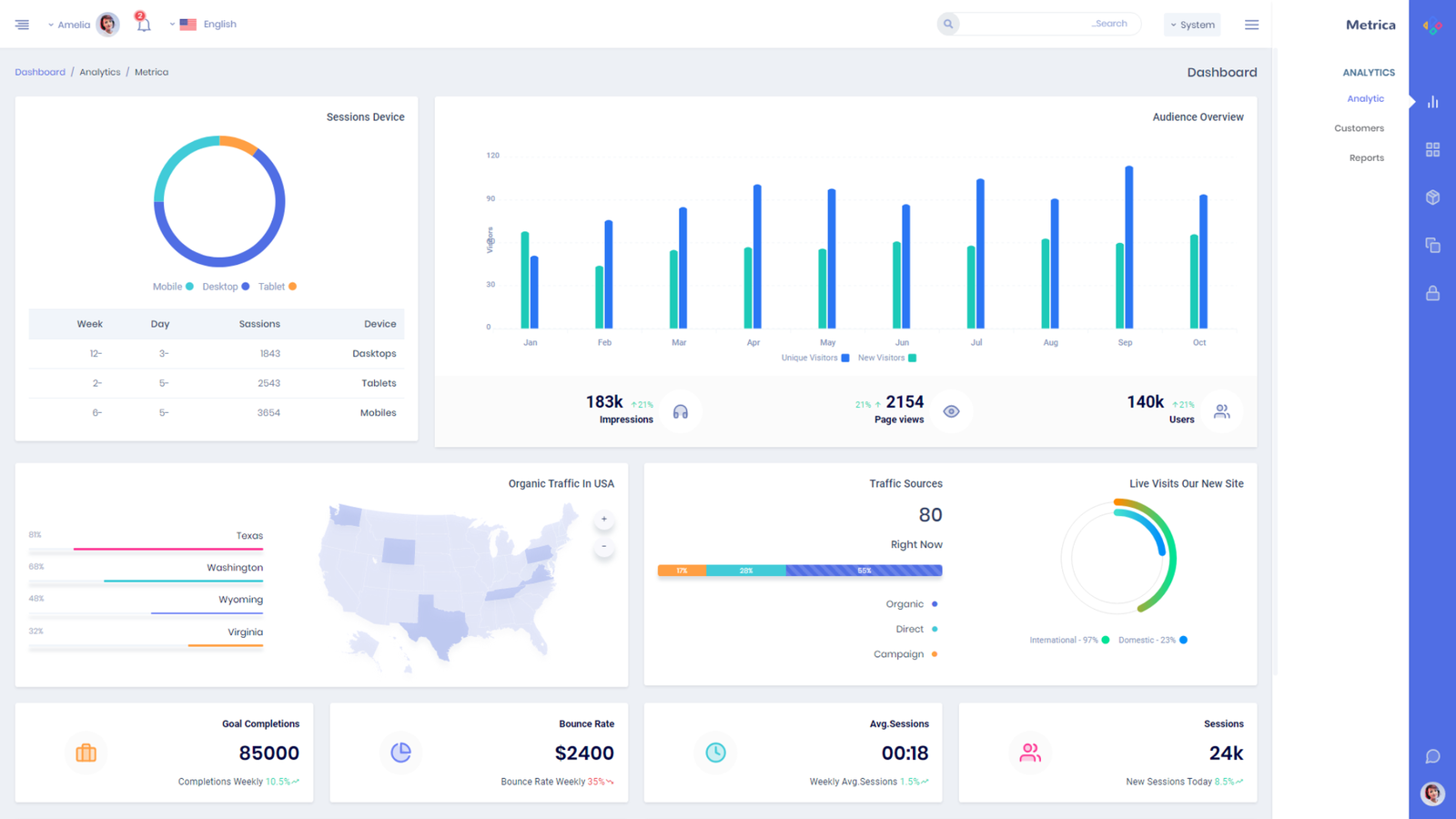Zoom out on the USA map
1456x819 pixels.
point(603,547)
